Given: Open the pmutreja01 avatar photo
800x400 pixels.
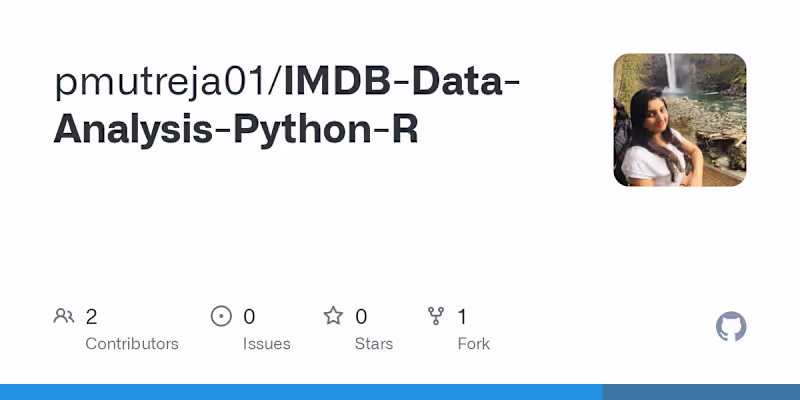Looking at the screenshot, I should [680, 120].
